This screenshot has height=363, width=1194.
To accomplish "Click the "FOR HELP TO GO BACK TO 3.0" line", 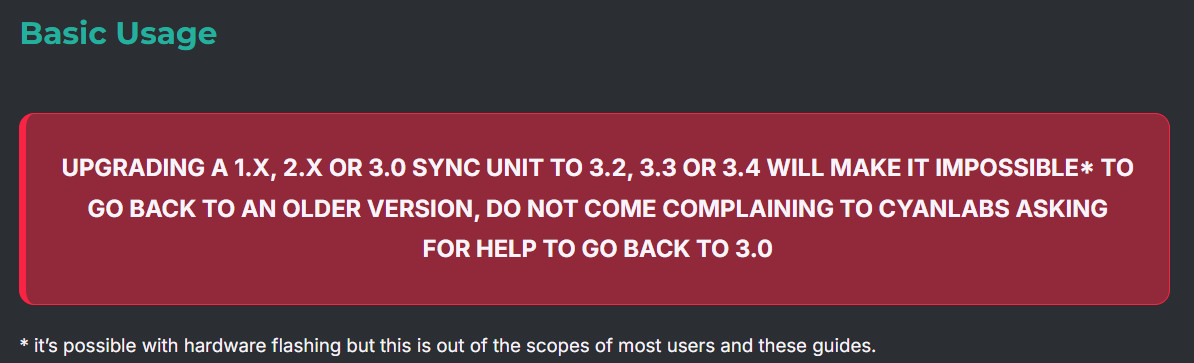I will click(x=598, y=249).
